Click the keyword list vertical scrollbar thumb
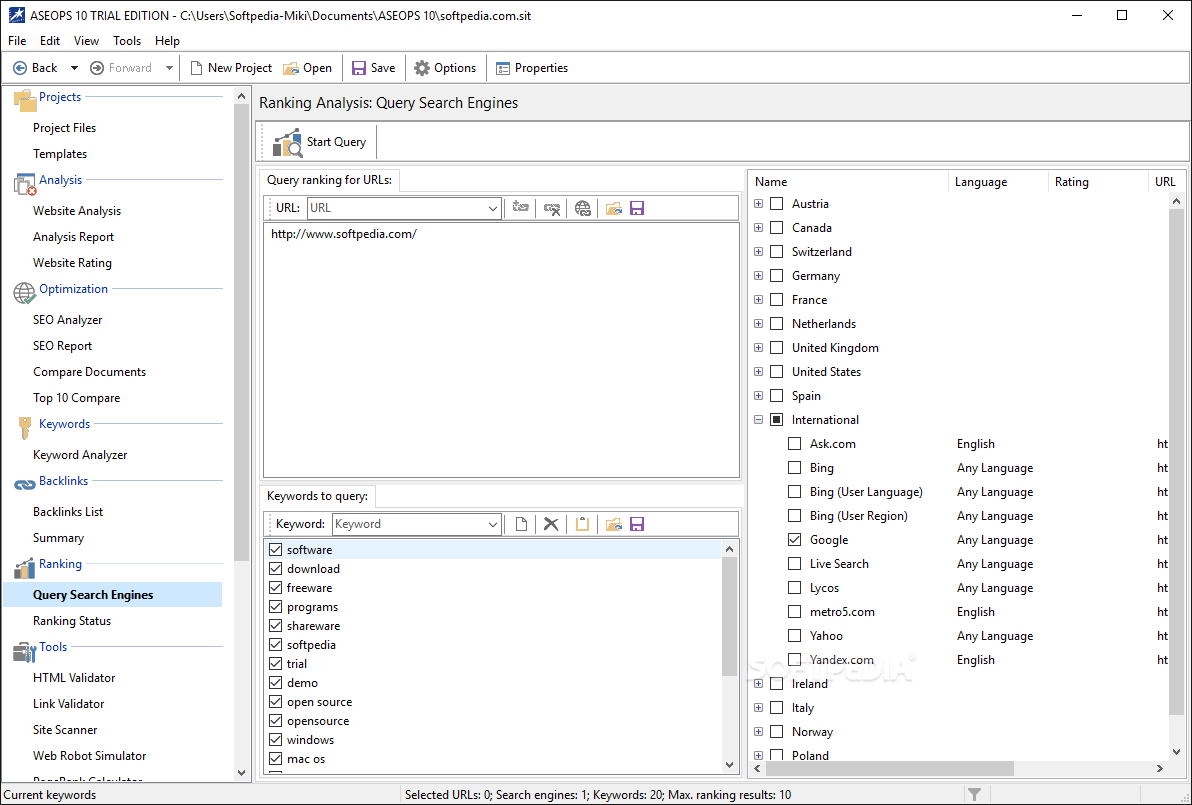 click(x=729, y=616)
